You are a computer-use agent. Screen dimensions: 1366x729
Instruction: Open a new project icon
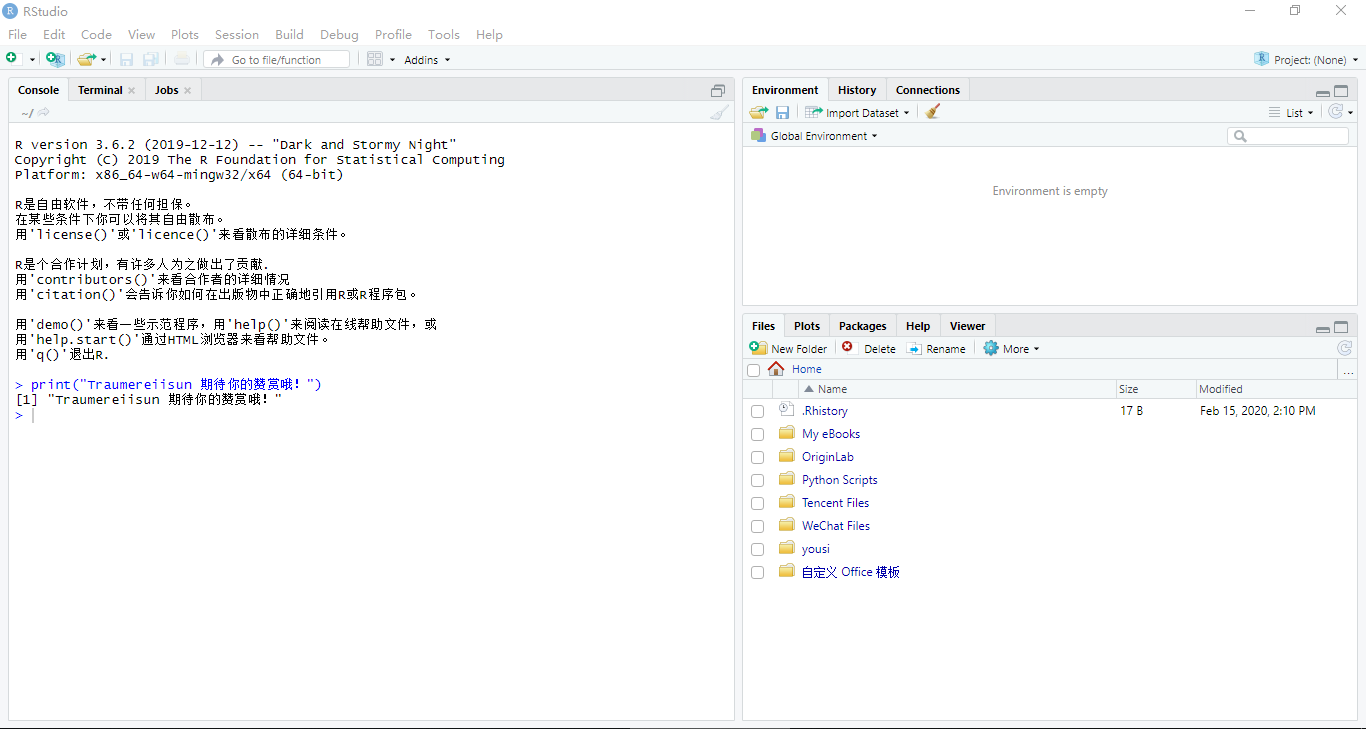pos(55,59)
